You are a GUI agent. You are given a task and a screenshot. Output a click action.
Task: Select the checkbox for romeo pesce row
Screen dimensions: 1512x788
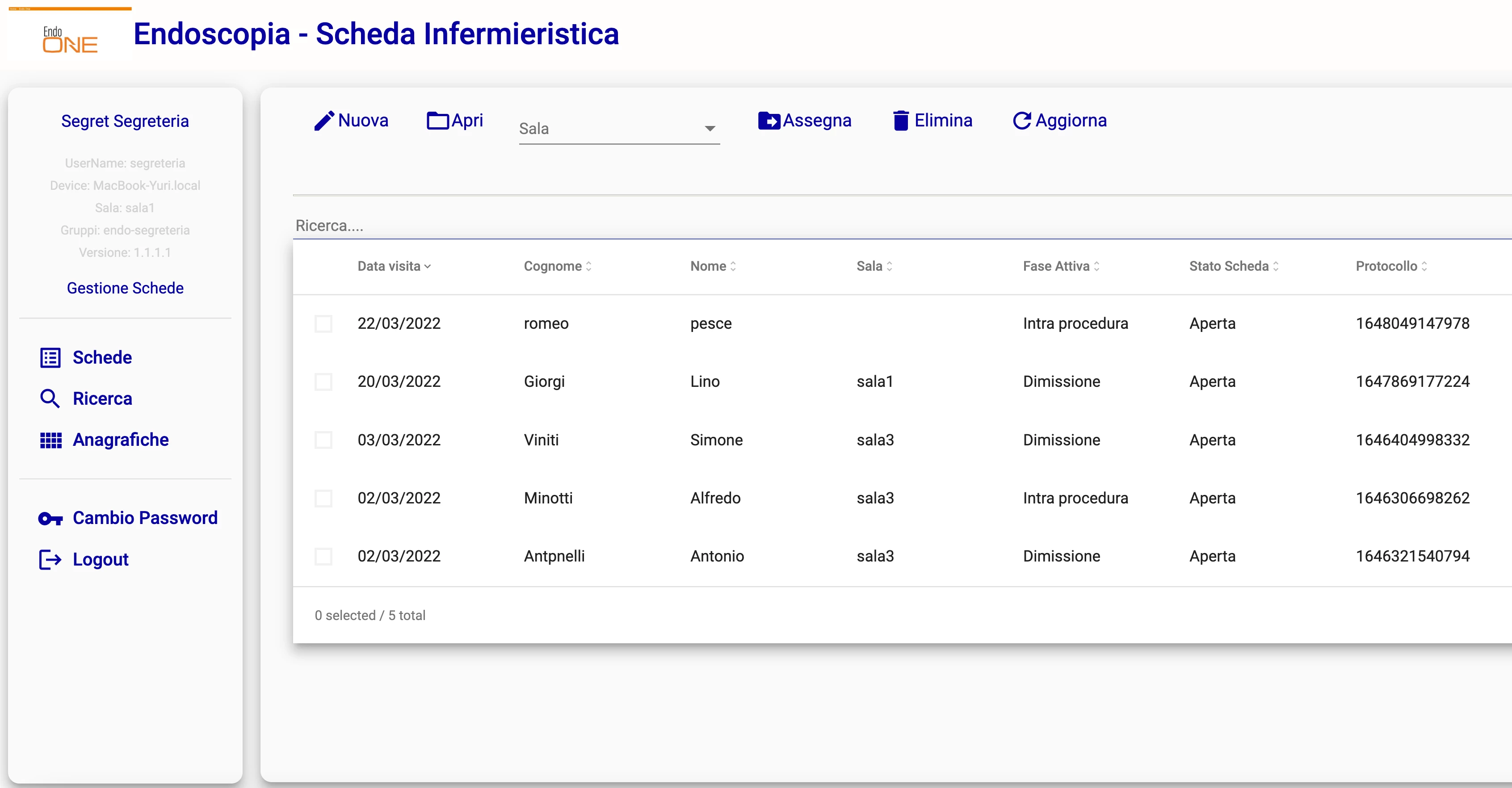pos(323,324)
